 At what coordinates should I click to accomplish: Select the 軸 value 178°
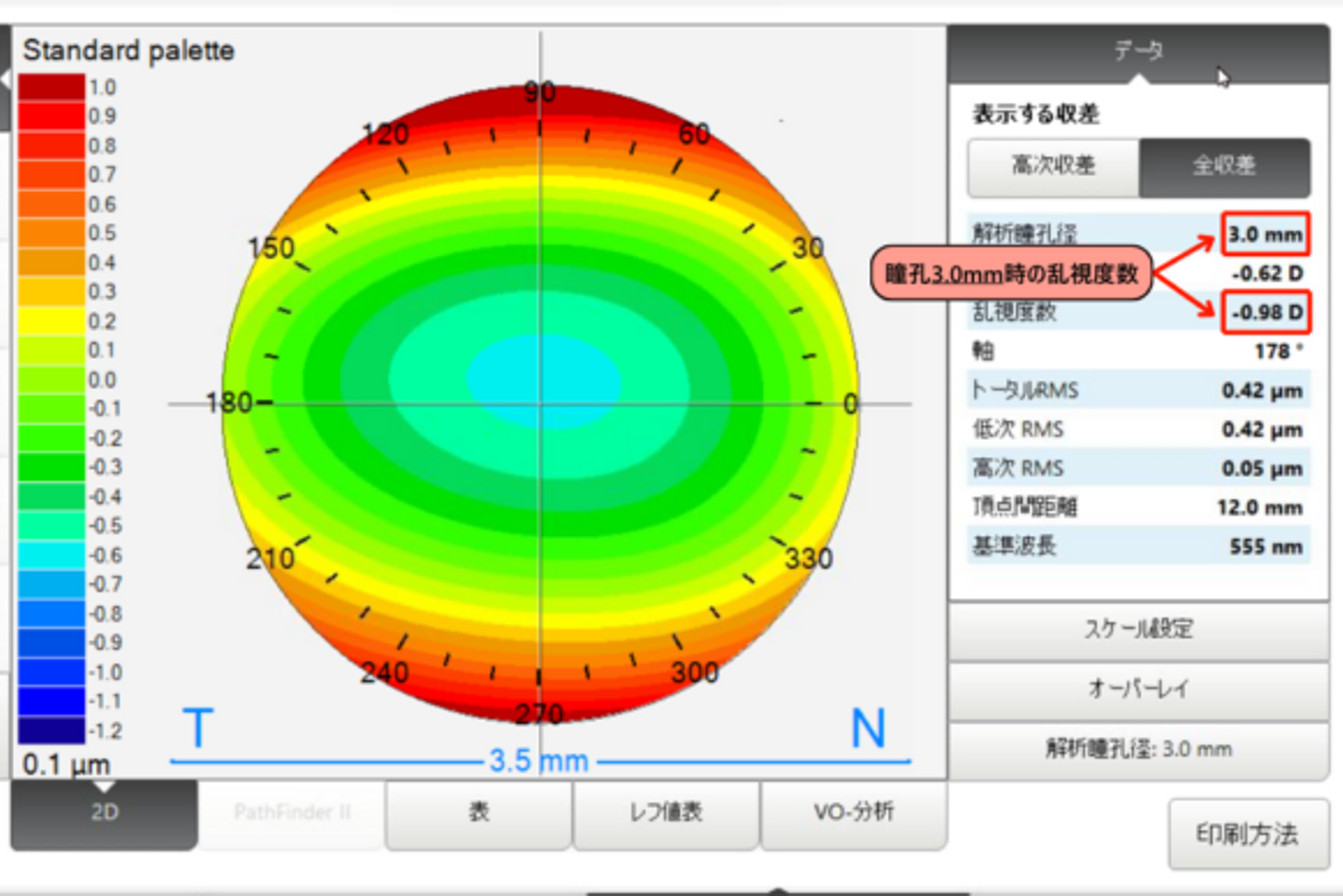click(x=1278, y=352)
